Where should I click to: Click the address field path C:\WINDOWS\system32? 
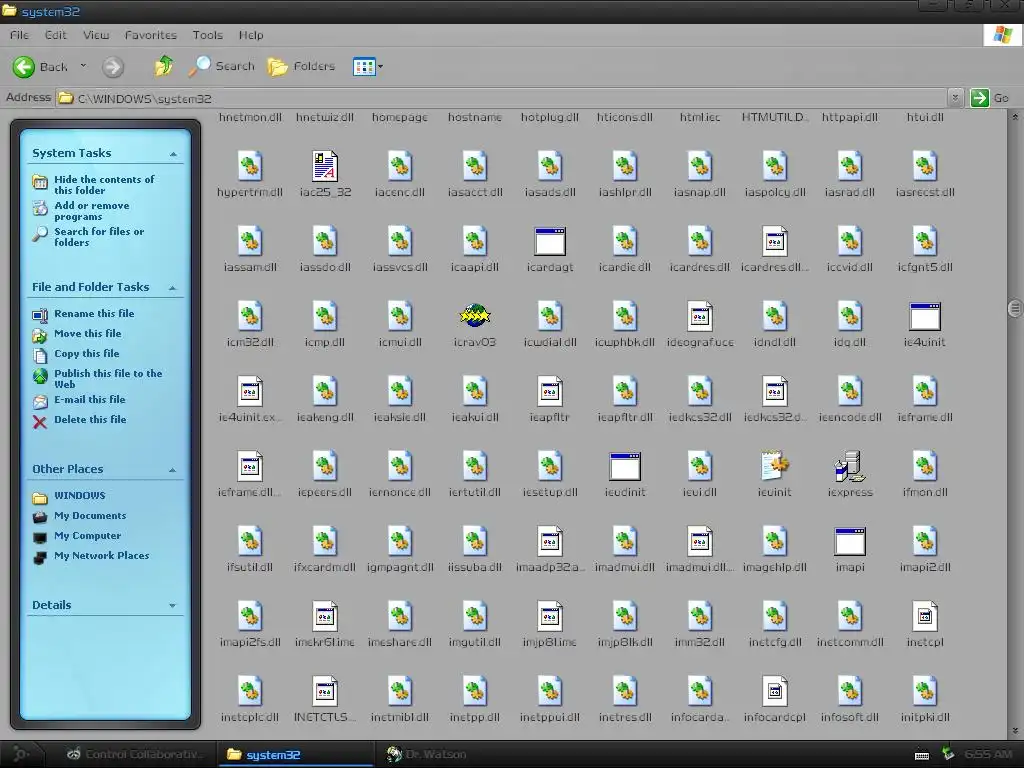144,99
